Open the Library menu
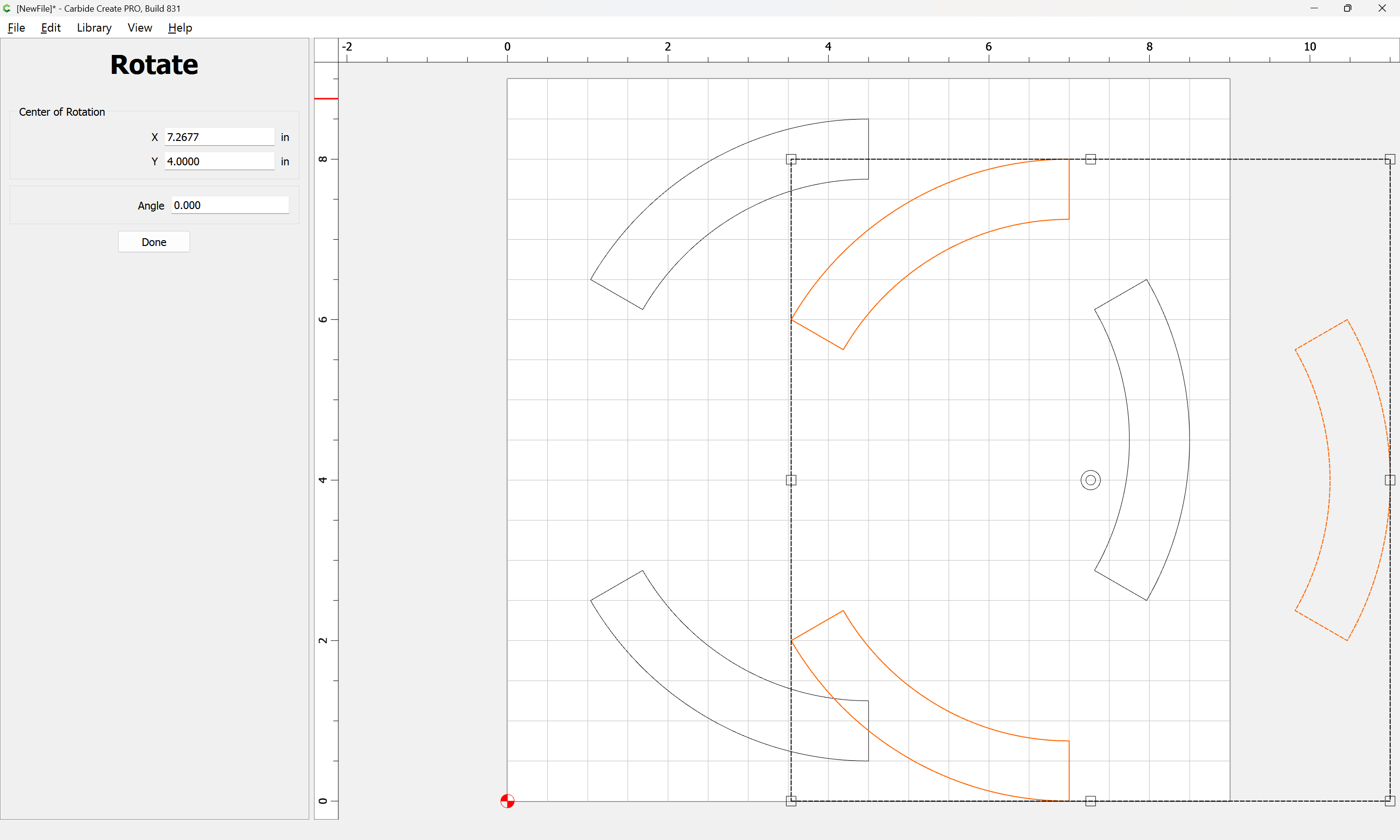The height and width of the screenshot is (840, 1400). (94, 28)
